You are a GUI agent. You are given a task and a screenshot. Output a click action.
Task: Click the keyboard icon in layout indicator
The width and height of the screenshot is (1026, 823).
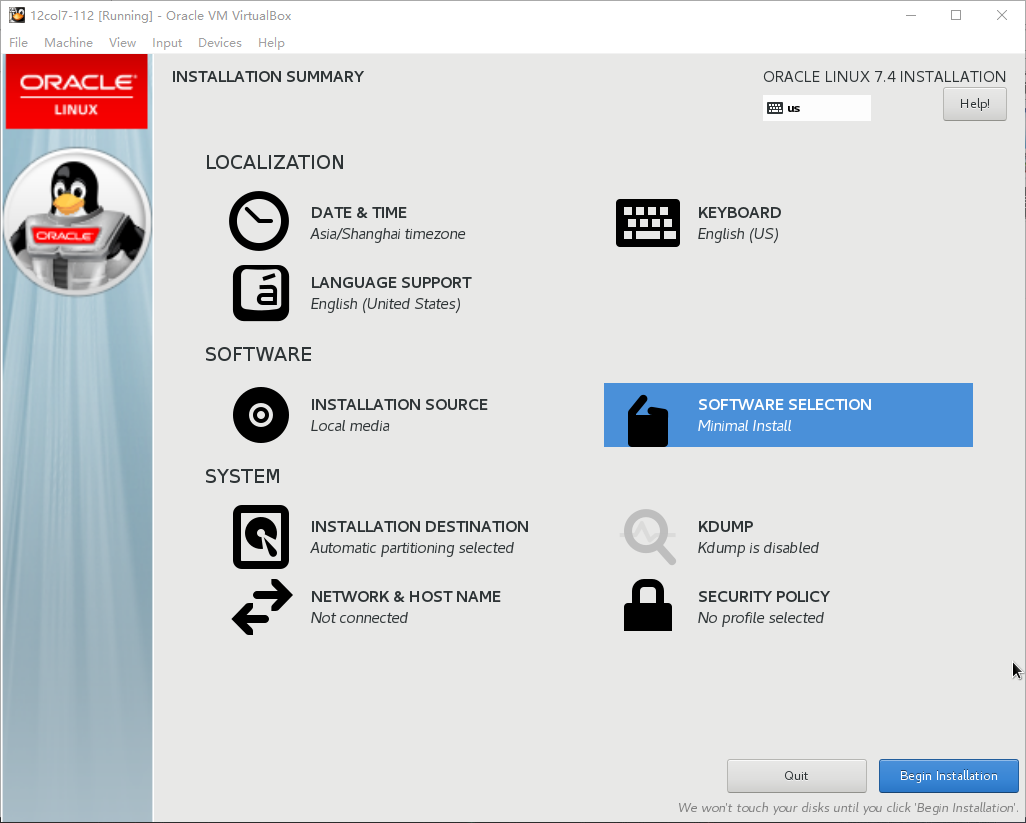click(x=775, y=108)
